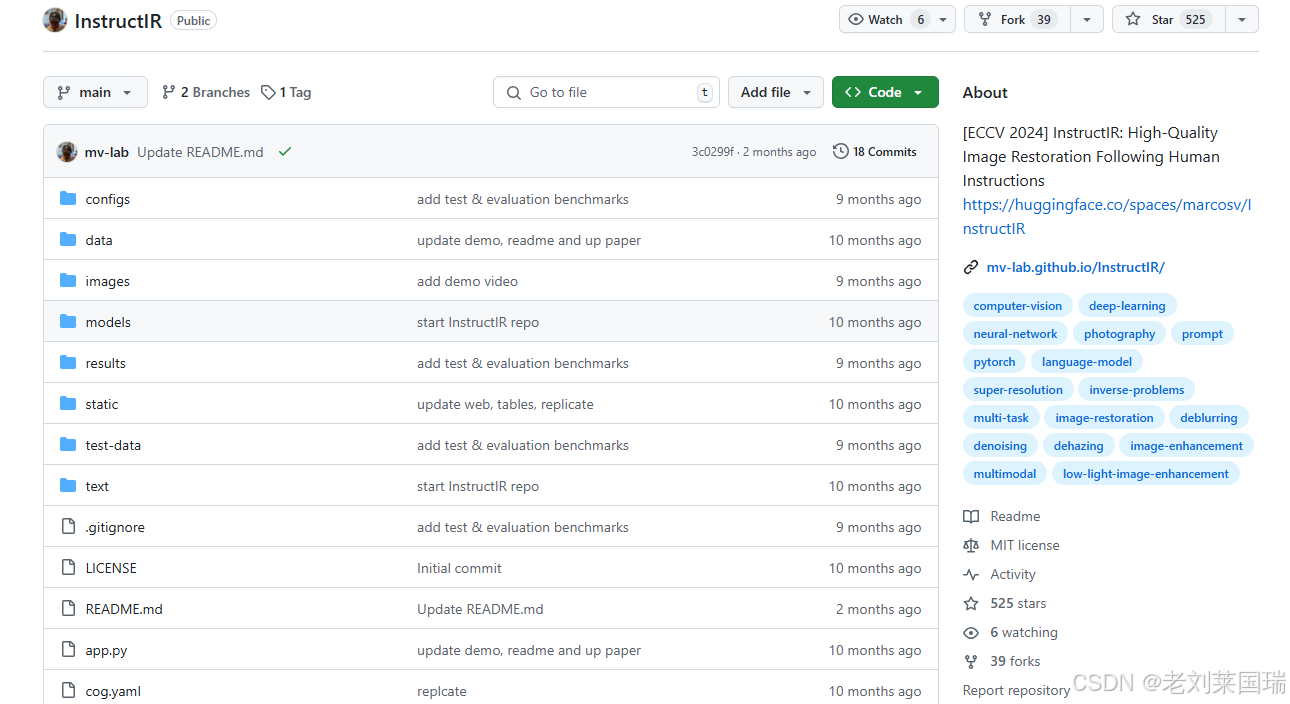Open the models folder icon
1290x704 pixels.
[68, 322]
